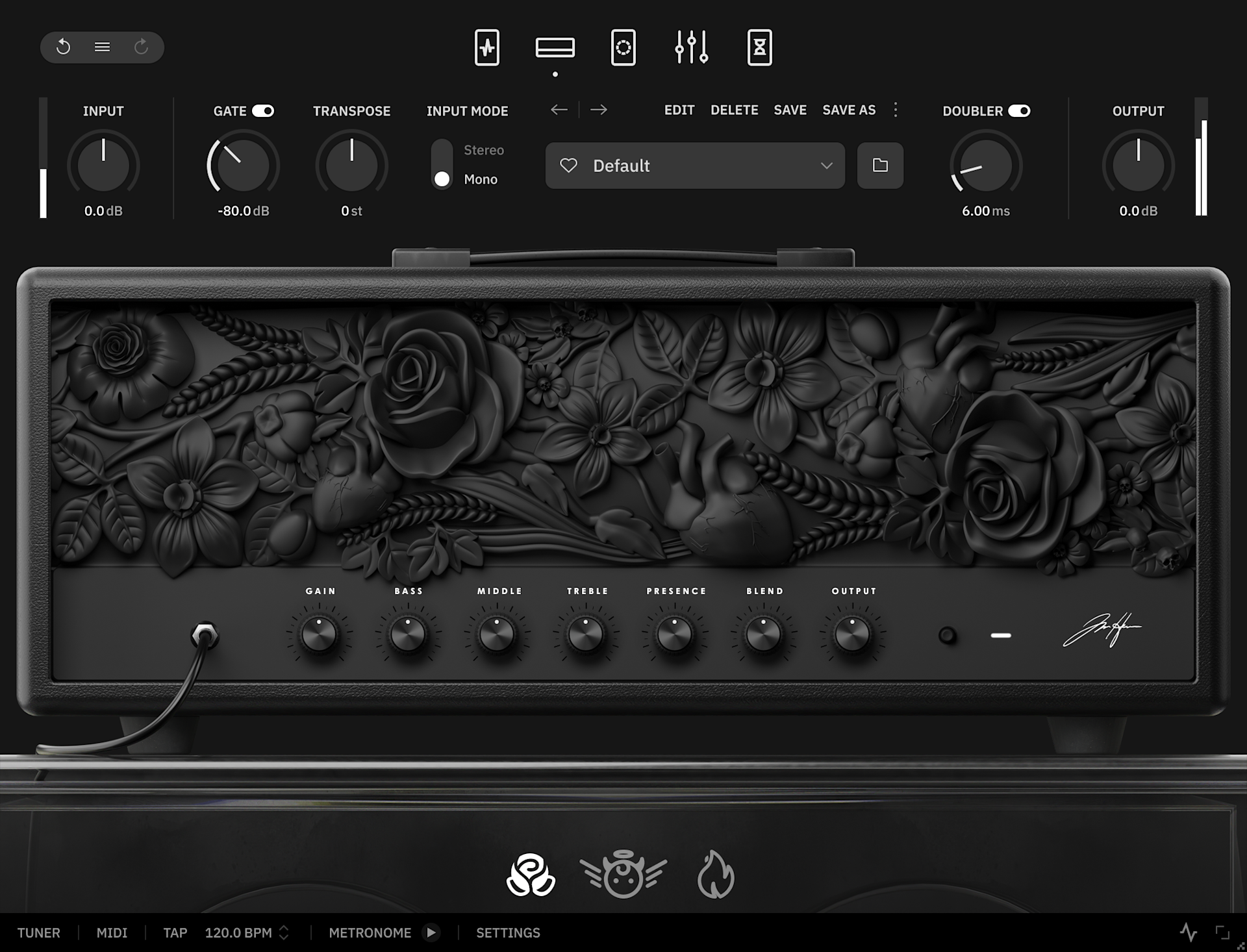The height and width of the screenshot is (952, 1247).
Task: Open the EQ sliders section icon
Action: pos(692,47)
